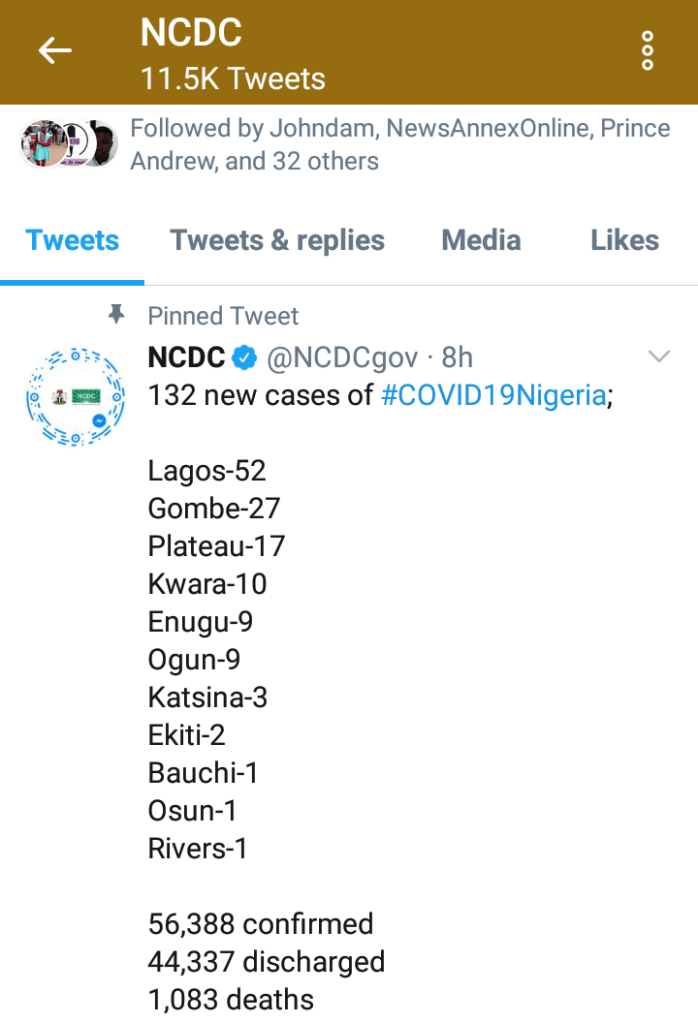
Task: Expand the tweet options chevron
Action: coord(659,356)
